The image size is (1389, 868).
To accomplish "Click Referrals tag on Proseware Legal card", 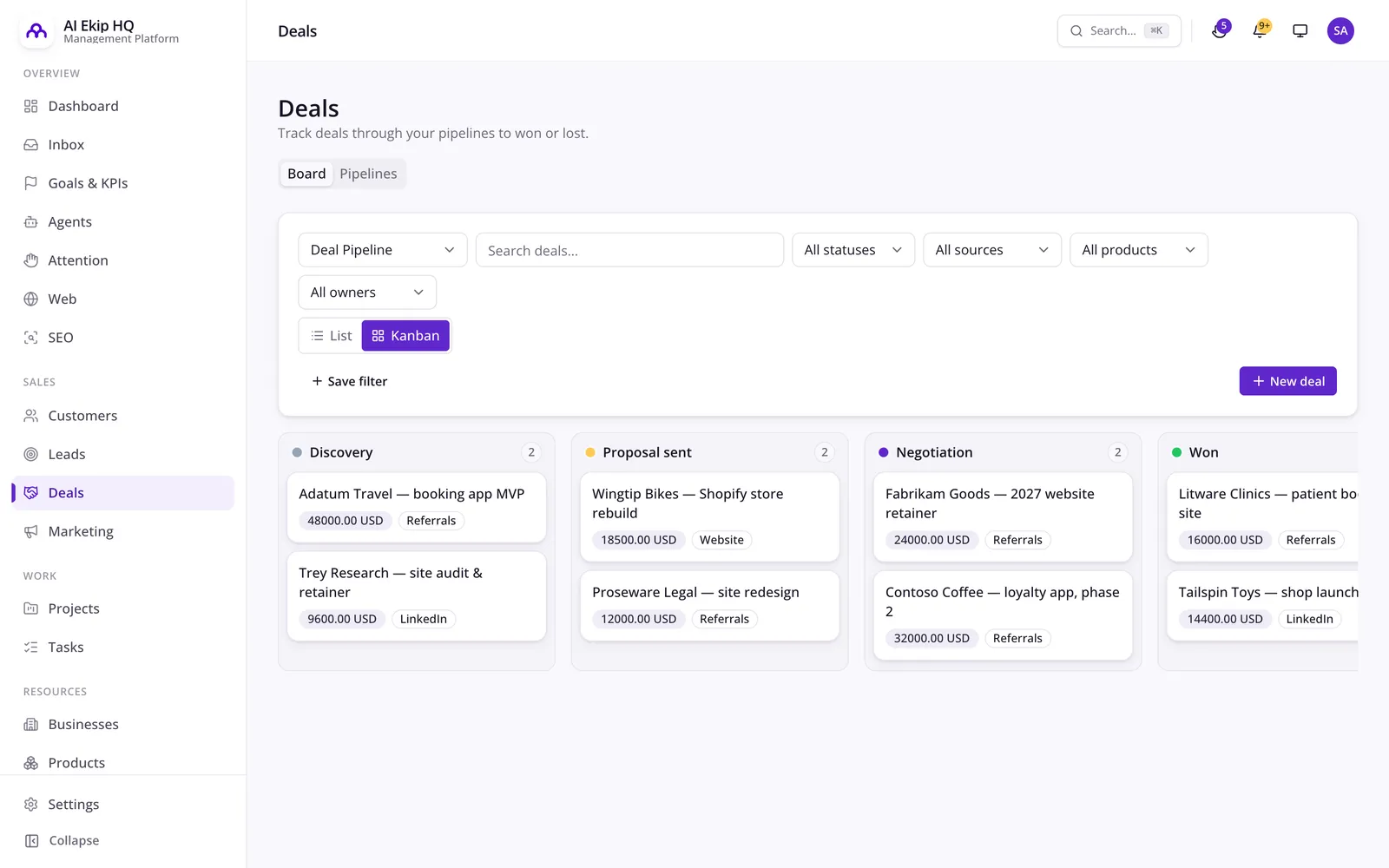I will [x=724, y=619].
